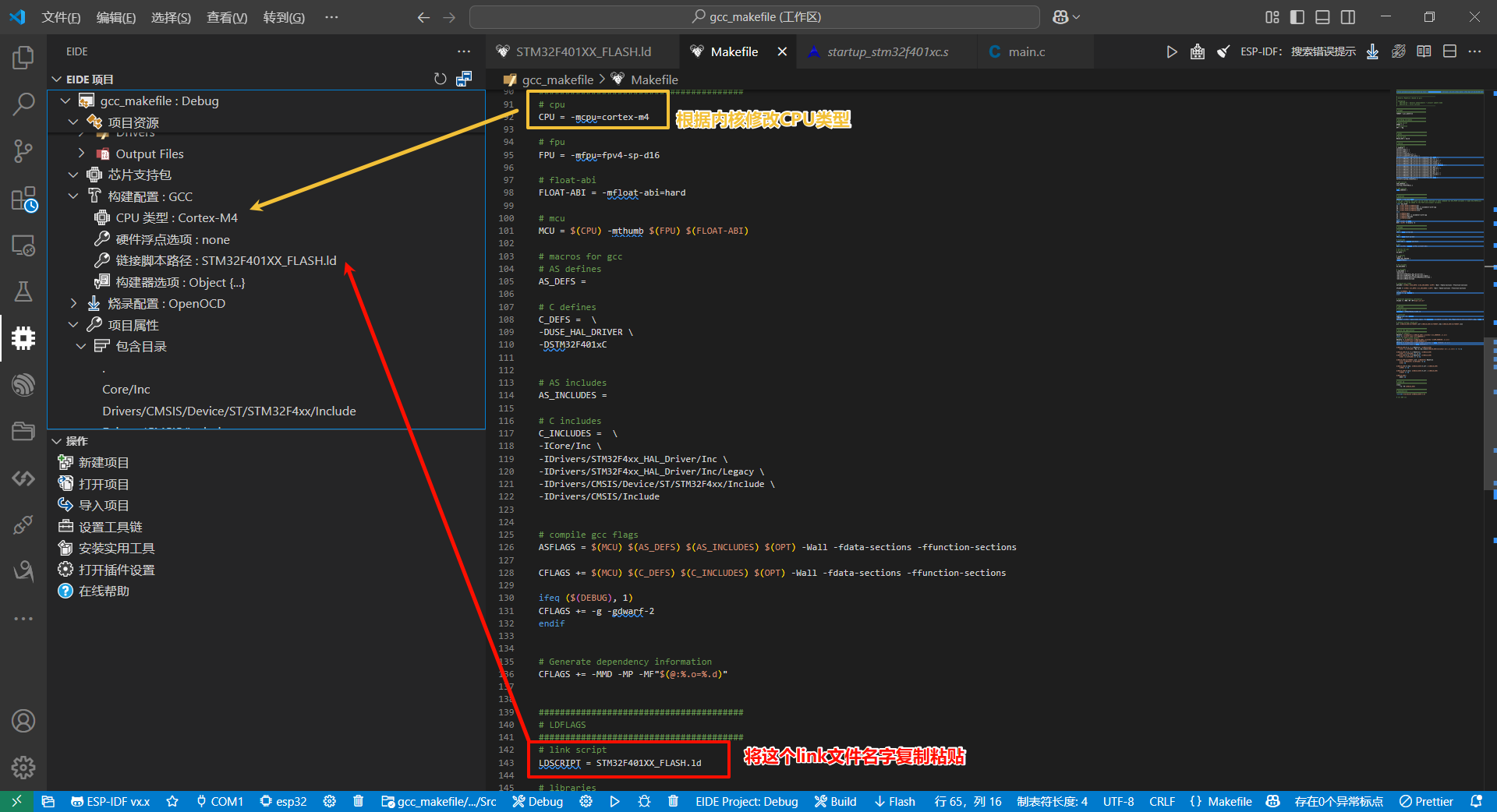
Task: Open the 文件(F) menu
Action: [x=61, y=17]
